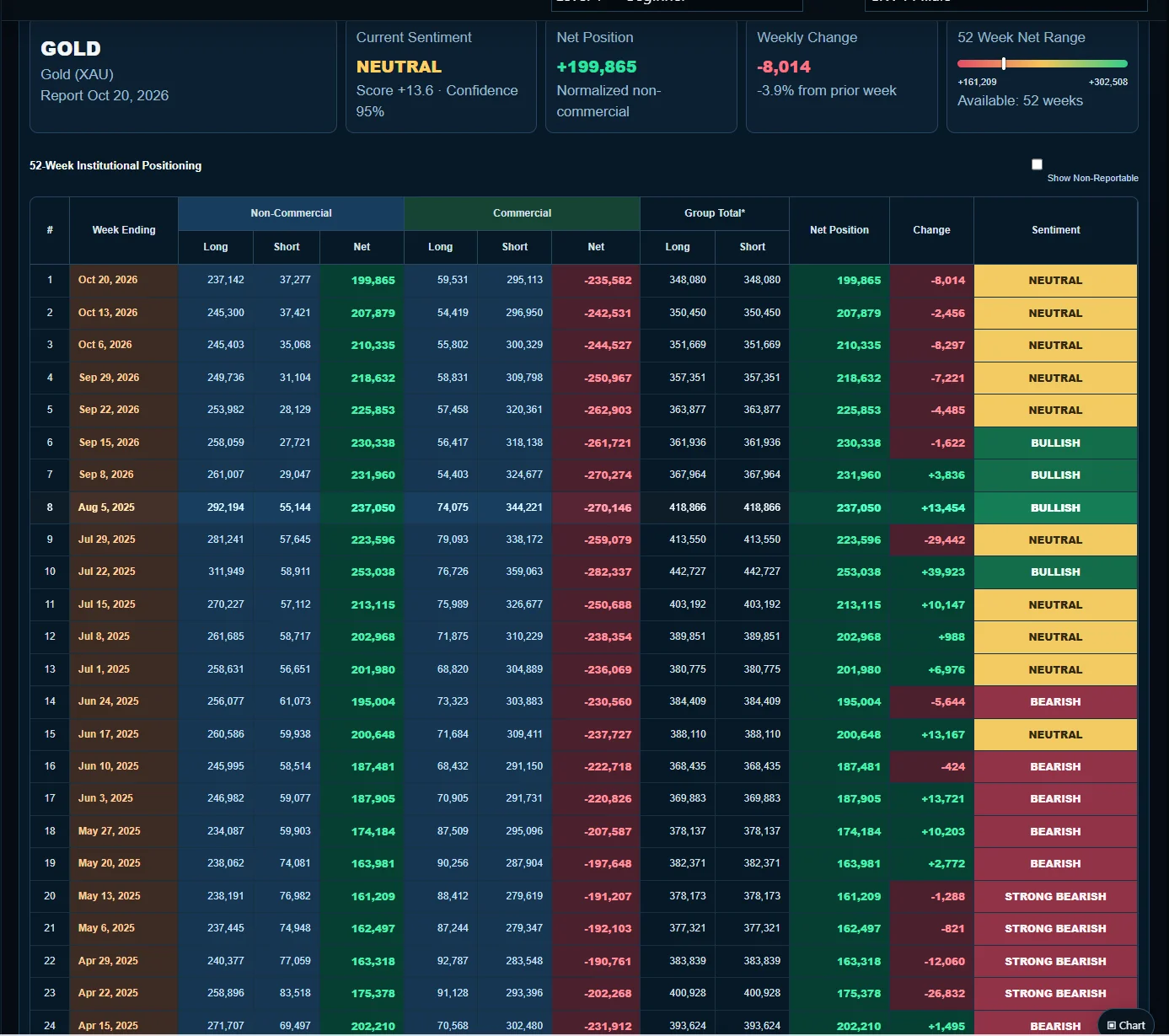Screen dimensions: 1169x1036
Task: Click the GOLD title in the header card
Action: click(x=71, y=49)
